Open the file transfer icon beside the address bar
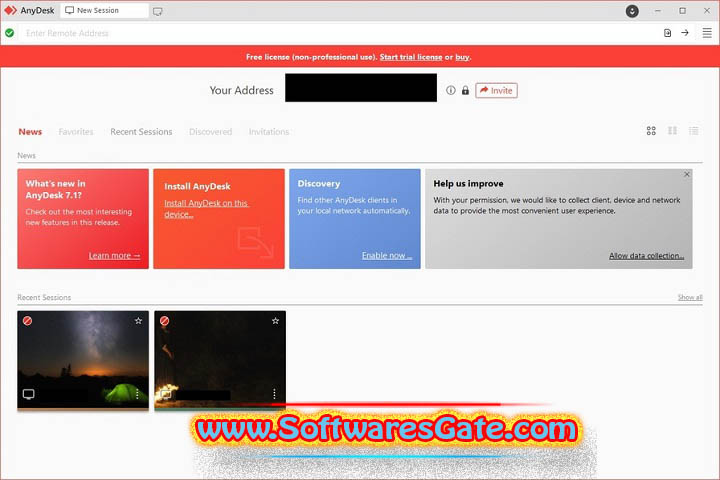Image resolution: width=720 pixels, height=480 pixels. click(x=667, y=33)
